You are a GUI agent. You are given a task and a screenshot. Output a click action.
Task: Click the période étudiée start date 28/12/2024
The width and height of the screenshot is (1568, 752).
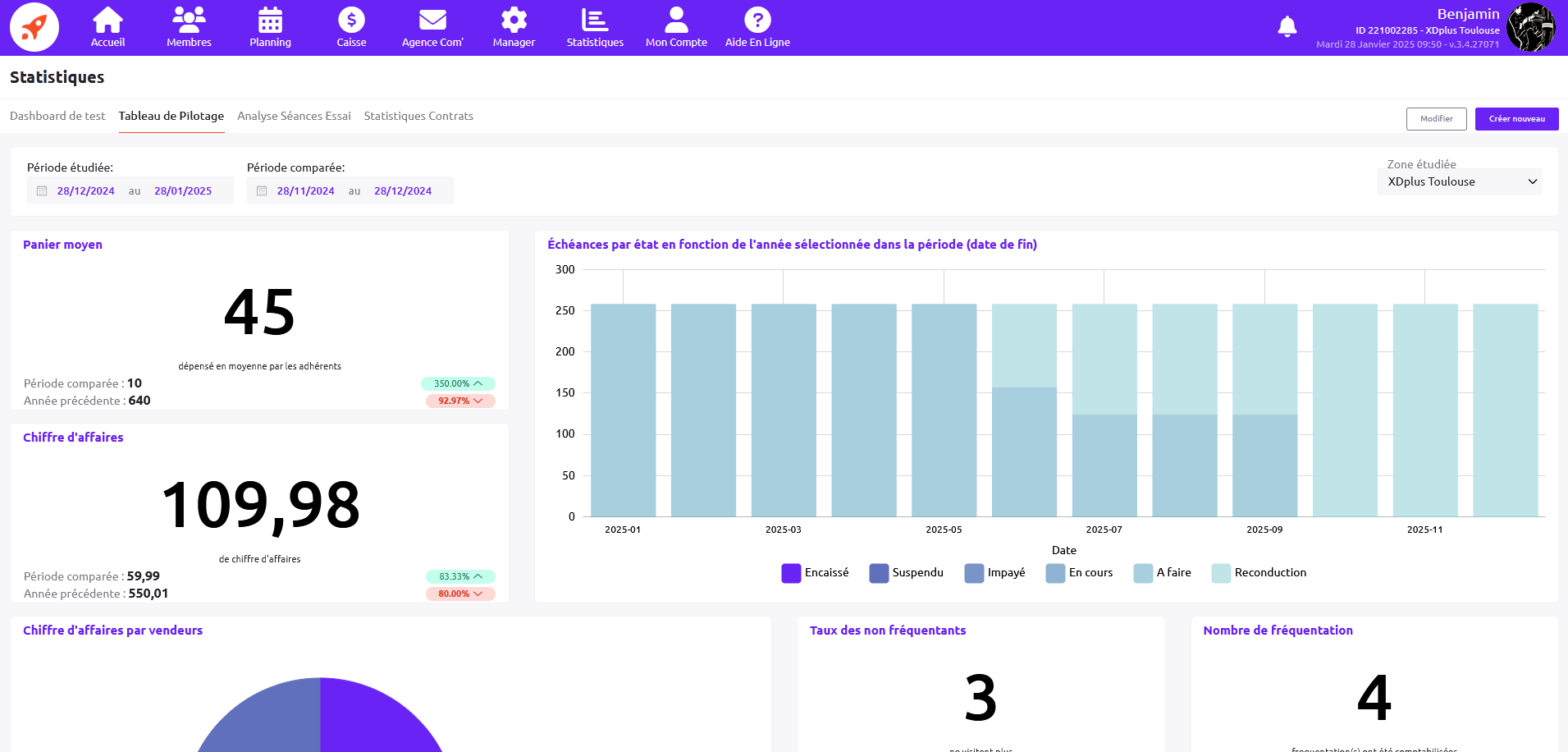(85, 191)
